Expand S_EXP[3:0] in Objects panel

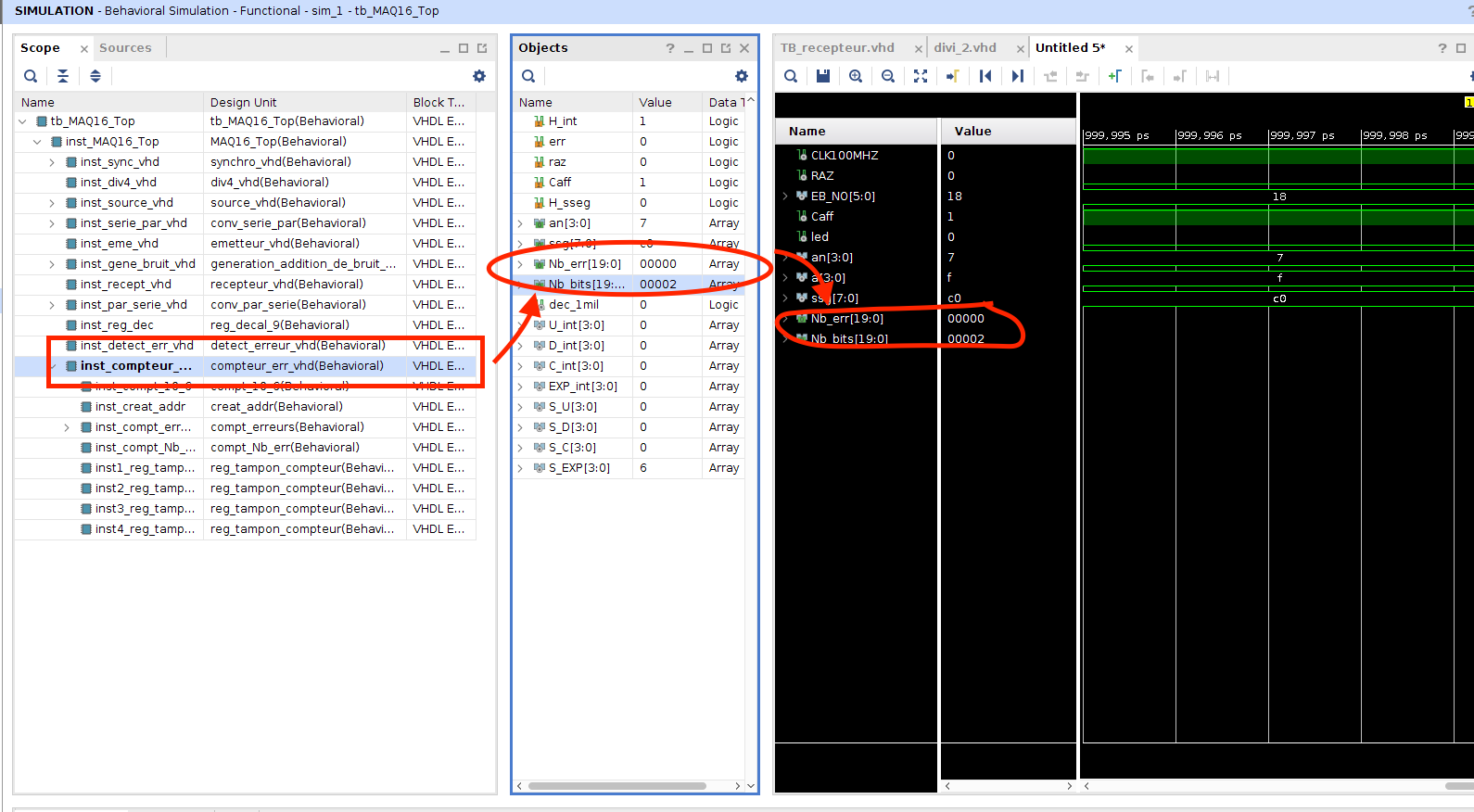[520, 468]
